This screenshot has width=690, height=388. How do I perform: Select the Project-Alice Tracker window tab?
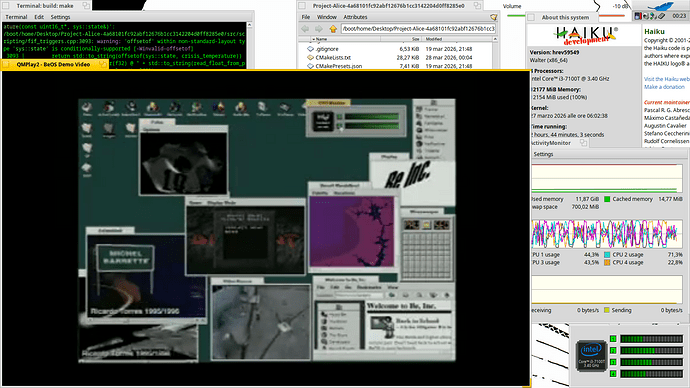click(389, 6)
